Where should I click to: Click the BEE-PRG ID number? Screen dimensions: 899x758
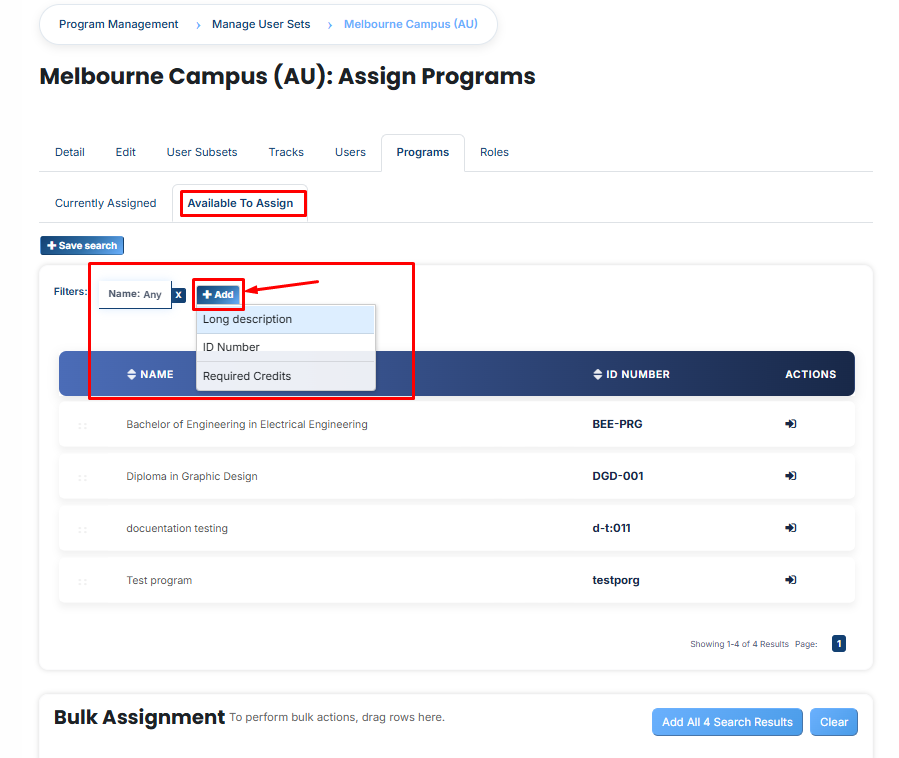coord(617,424)
